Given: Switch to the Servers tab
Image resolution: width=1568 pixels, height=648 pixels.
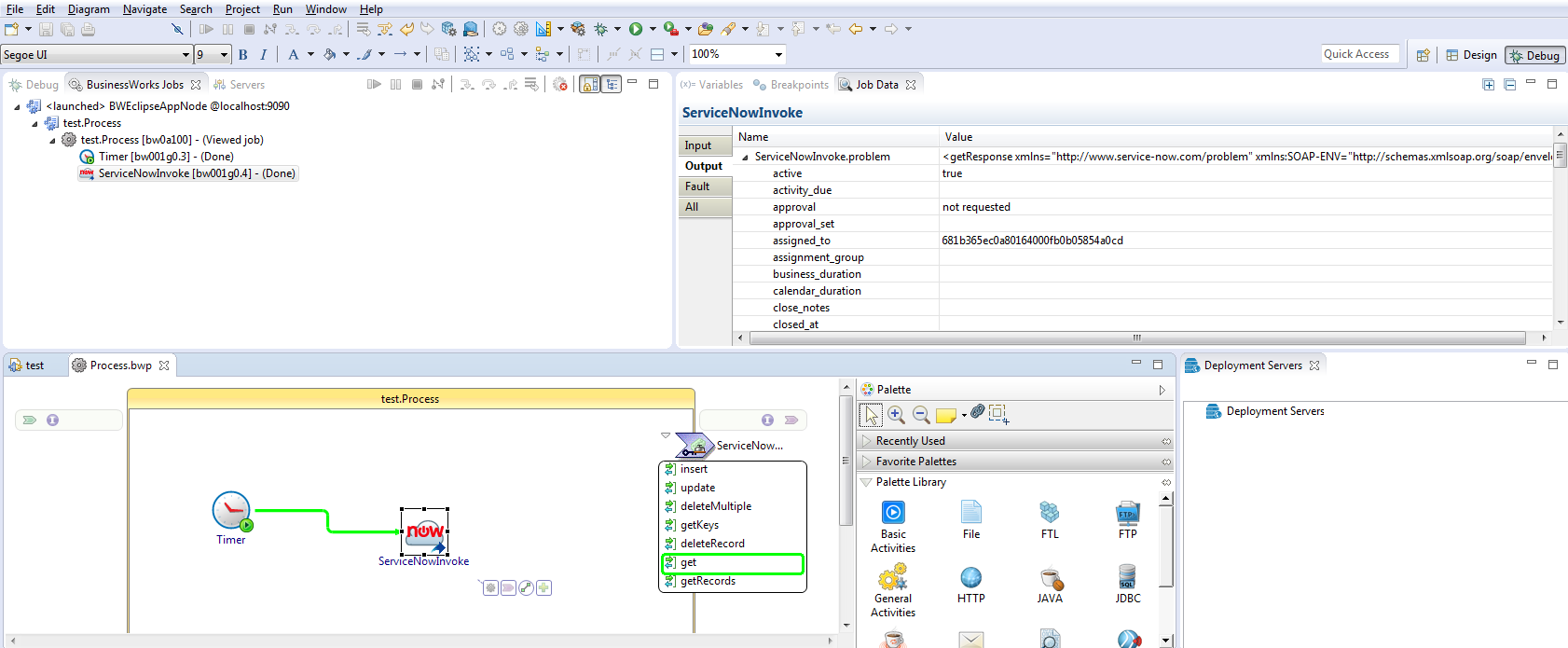Looking at the screenshot, I should pos(239,85).
